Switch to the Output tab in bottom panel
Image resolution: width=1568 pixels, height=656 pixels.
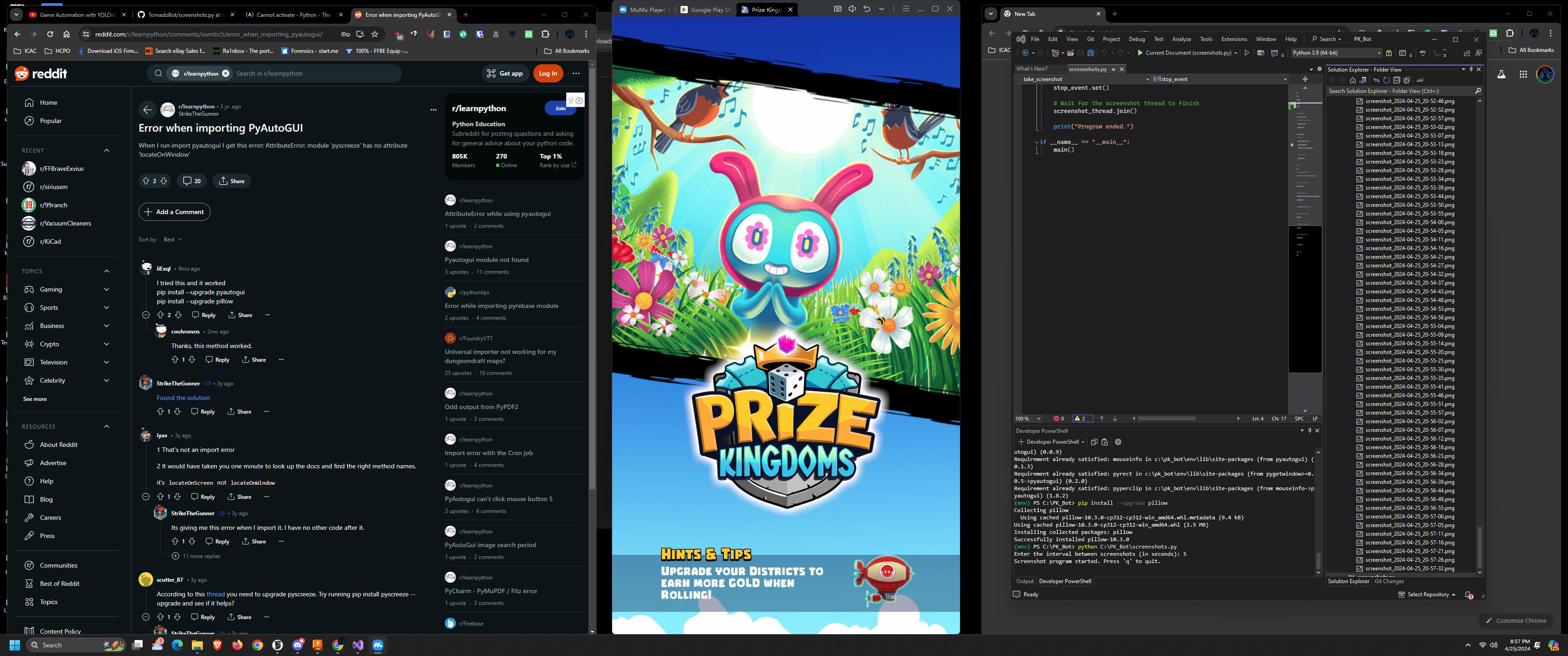tap(1025, 581)
